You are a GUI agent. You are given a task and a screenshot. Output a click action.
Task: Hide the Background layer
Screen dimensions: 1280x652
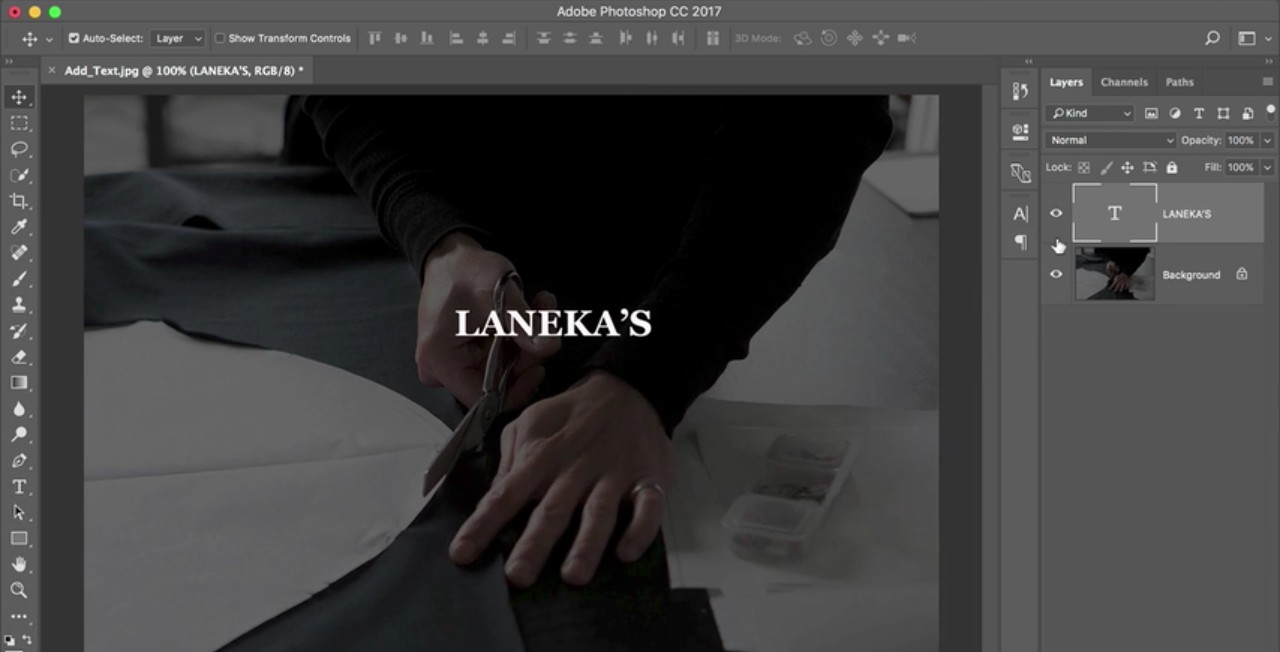click(1056, 274)
